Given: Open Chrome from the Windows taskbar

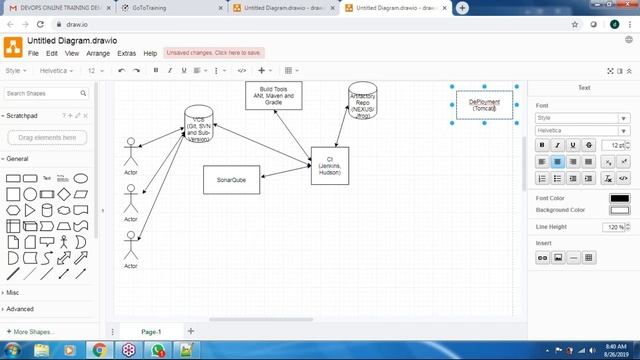Looking at the screenshot, I should [x=99, y=350].
